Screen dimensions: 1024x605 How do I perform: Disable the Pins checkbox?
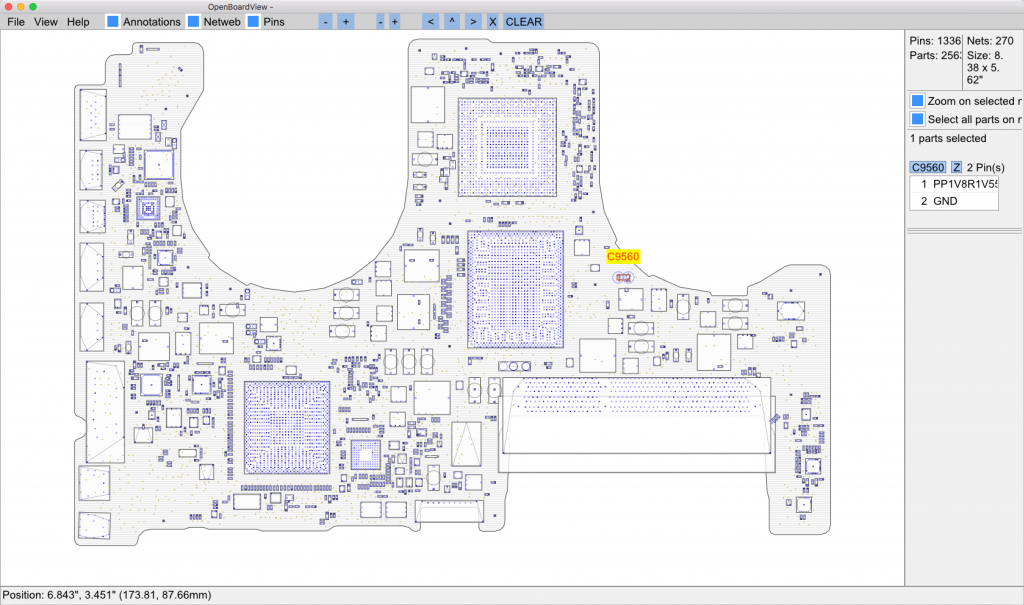(254, 21)
